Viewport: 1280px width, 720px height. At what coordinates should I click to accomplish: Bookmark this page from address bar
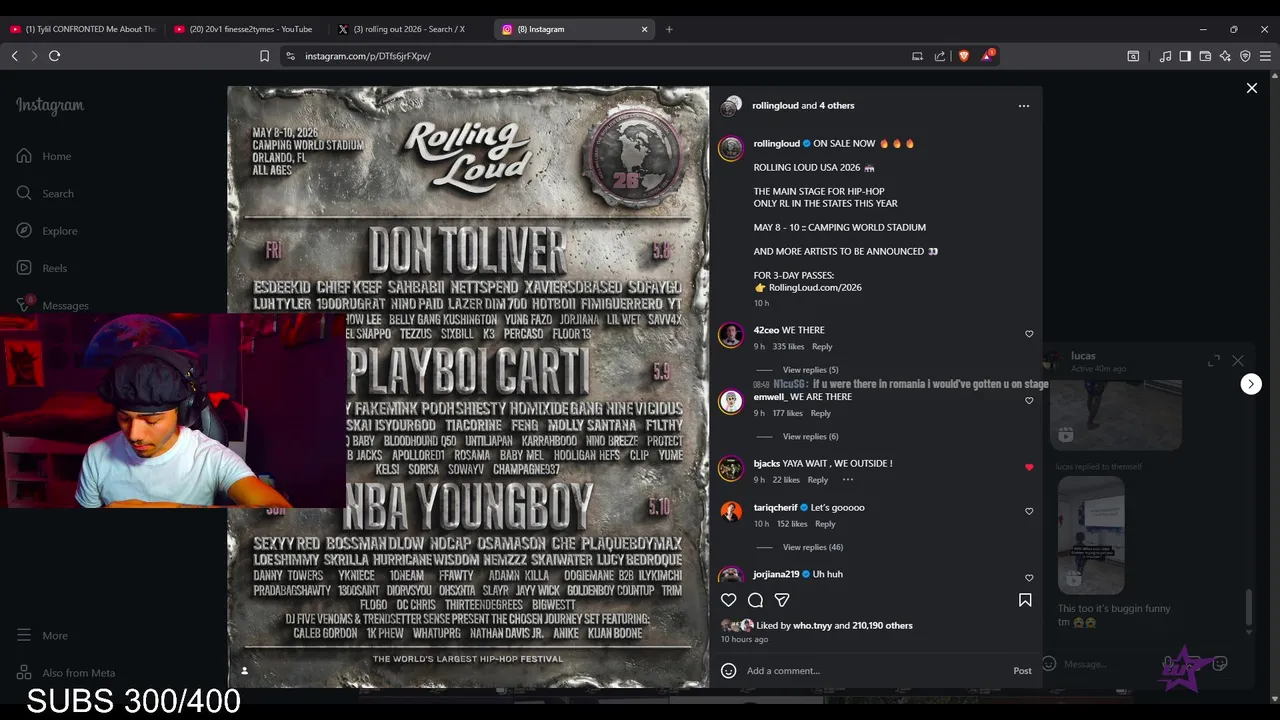[264, 56]
